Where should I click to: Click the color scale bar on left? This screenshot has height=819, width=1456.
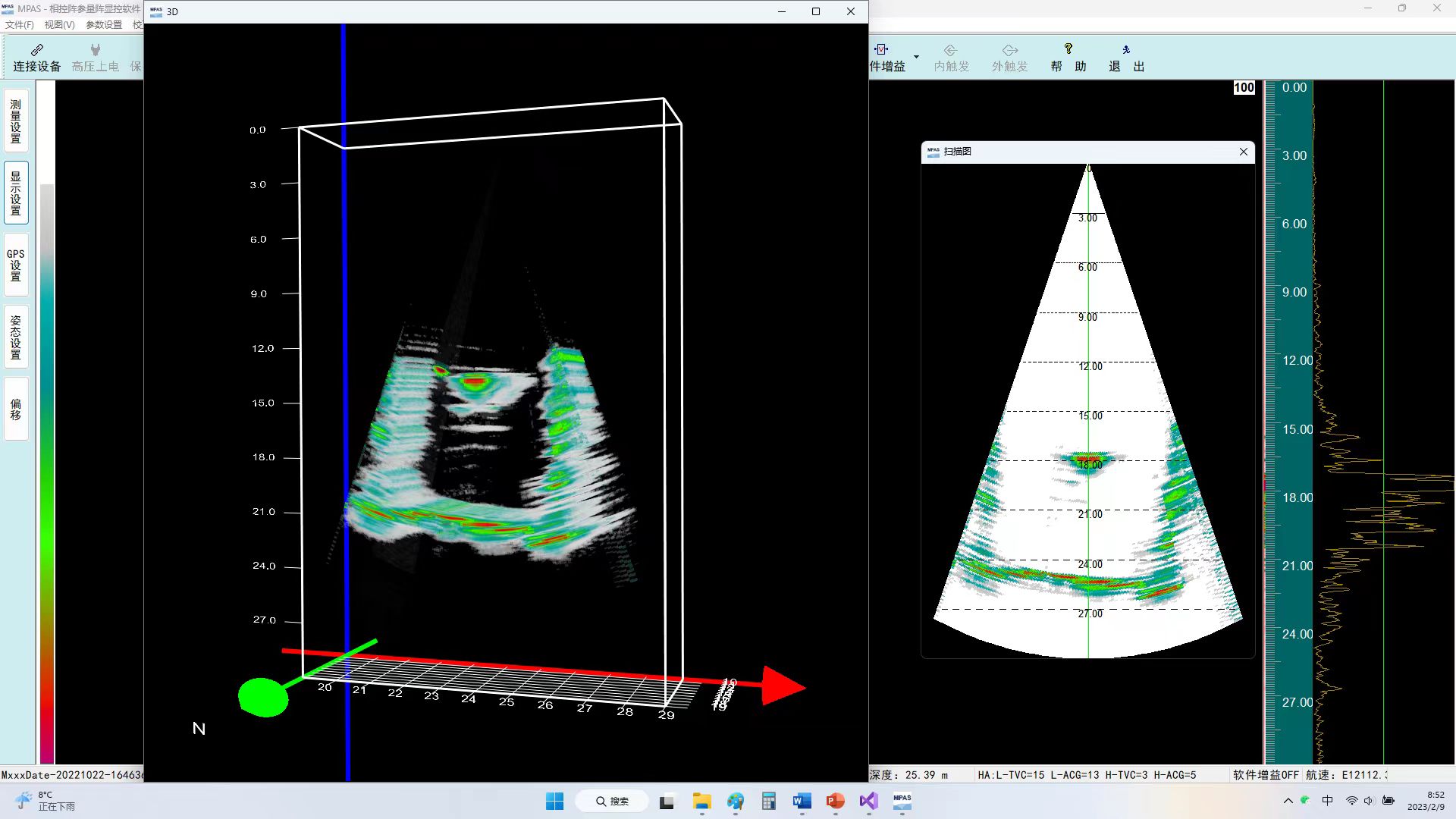[47, 470]
